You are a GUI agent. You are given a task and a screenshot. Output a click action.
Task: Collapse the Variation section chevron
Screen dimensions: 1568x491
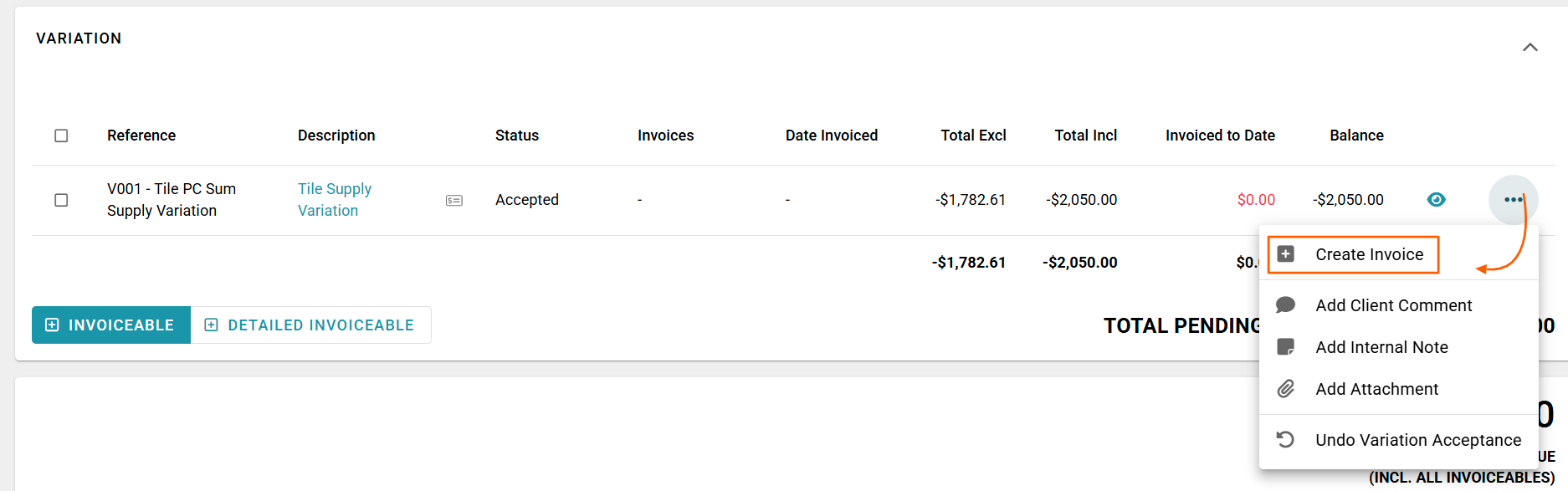(1530, 48)
